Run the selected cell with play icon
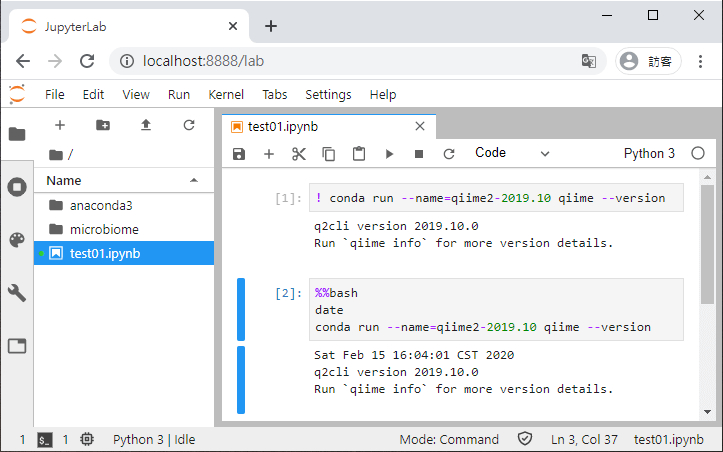723x452 pixels. [x=389, y=154]
